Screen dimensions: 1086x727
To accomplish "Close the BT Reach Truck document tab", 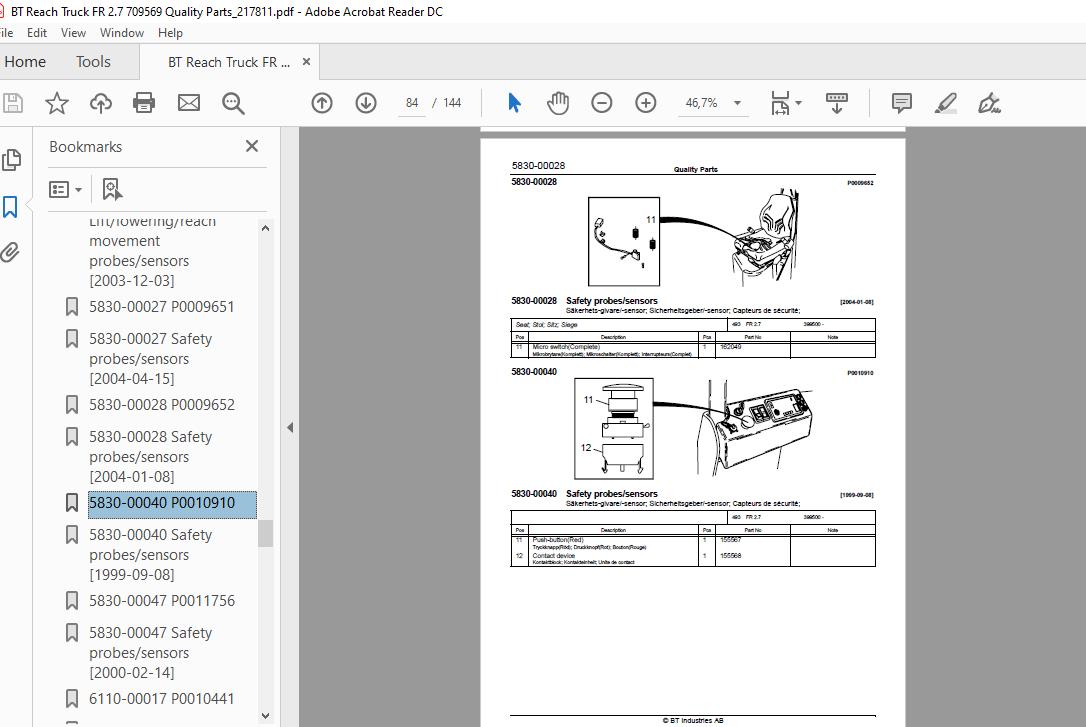I will coord(306,62).
